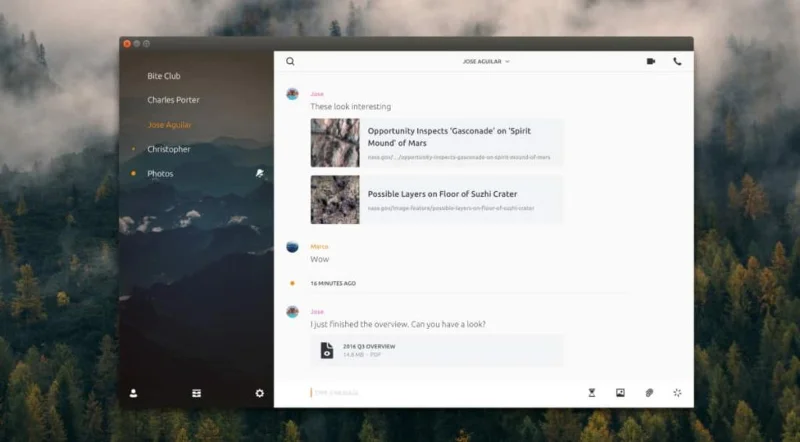Open the rooms list icon in sidebar
The image size is (800, 442).
click(196, 393)
